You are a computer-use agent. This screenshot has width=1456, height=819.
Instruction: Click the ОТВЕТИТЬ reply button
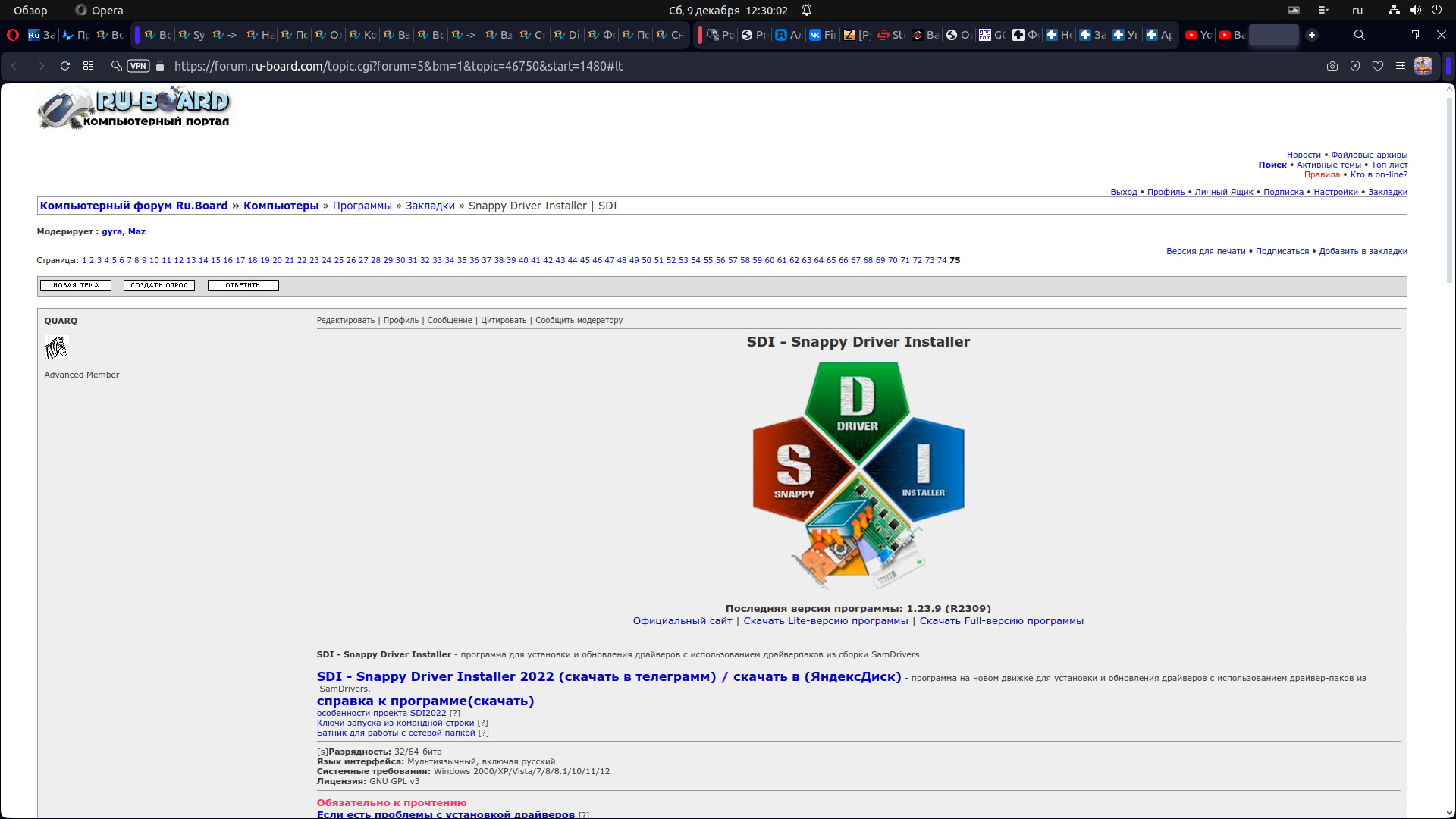pos(243,285)
